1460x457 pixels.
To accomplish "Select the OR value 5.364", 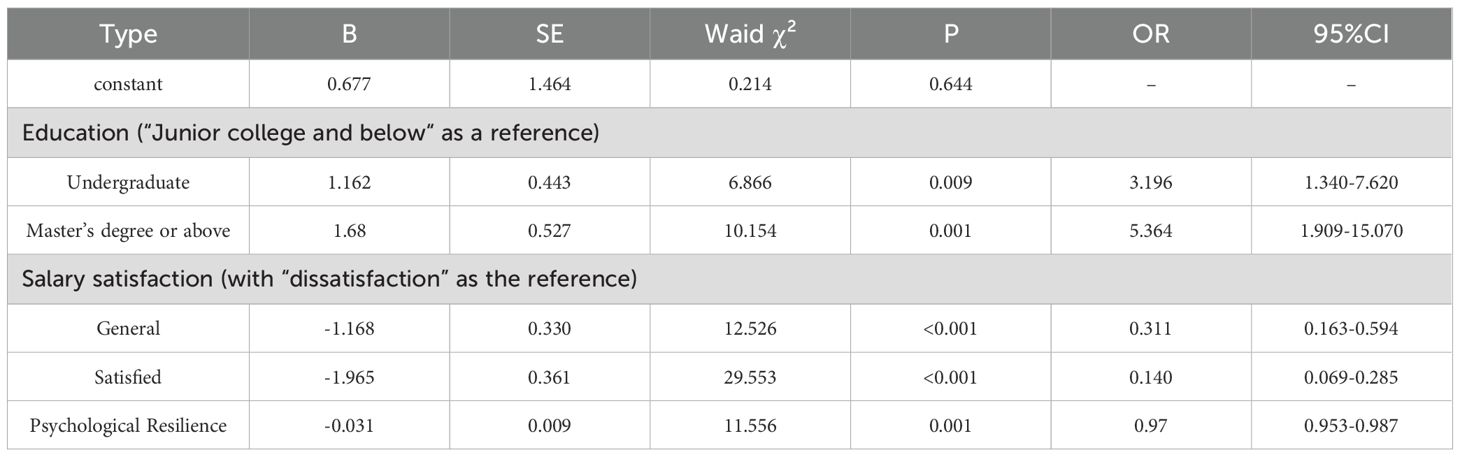I will pos(1151,231).
